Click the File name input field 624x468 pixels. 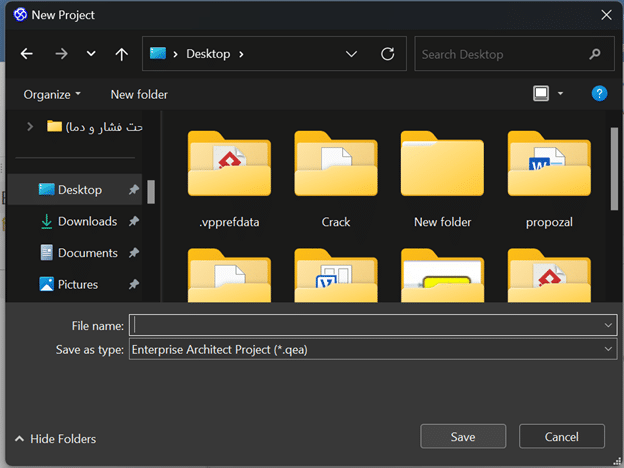pyautogui.click(x=373, y=325)
